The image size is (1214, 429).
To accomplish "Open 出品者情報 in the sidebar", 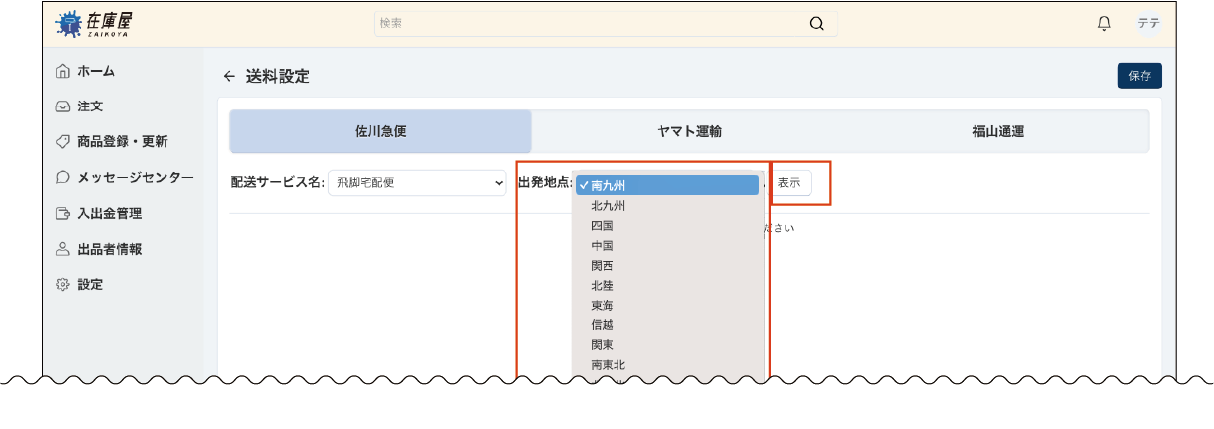I will tap(109, 249).
